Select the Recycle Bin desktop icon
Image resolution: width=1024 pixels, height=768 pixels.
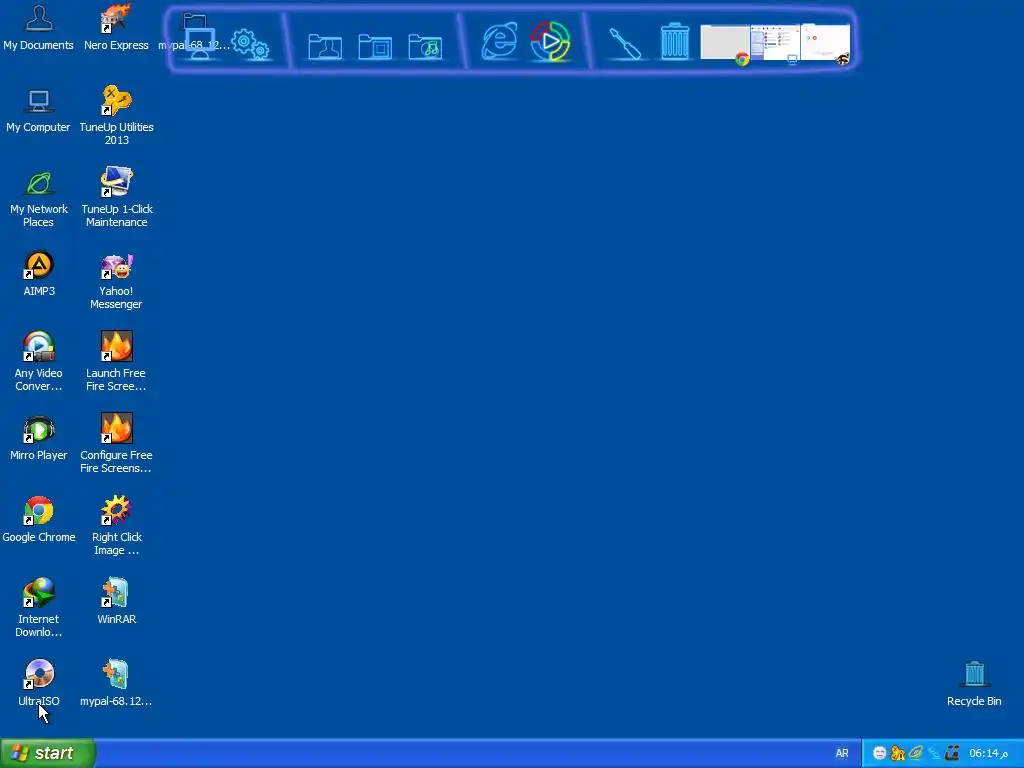(974, 684)
